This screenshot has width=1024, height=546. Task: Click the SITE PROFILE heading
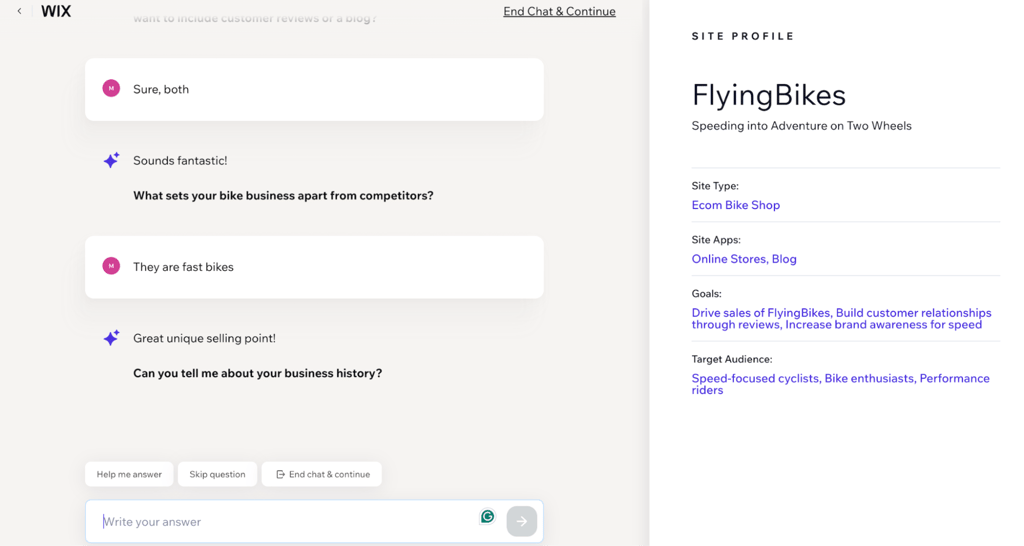[x=743, y=36]
